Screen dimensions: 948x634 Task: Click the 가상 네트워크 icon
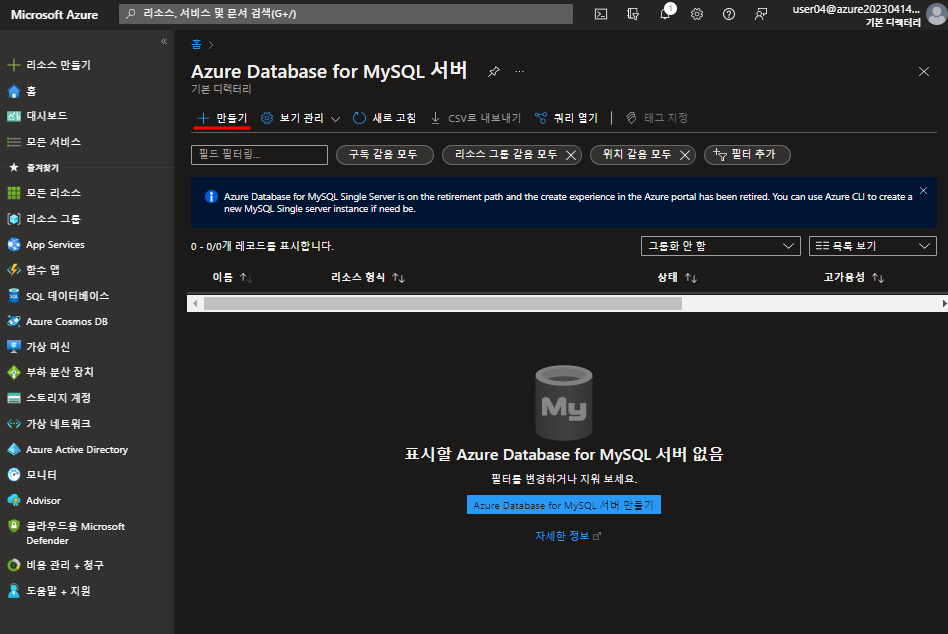pos(13,424)
